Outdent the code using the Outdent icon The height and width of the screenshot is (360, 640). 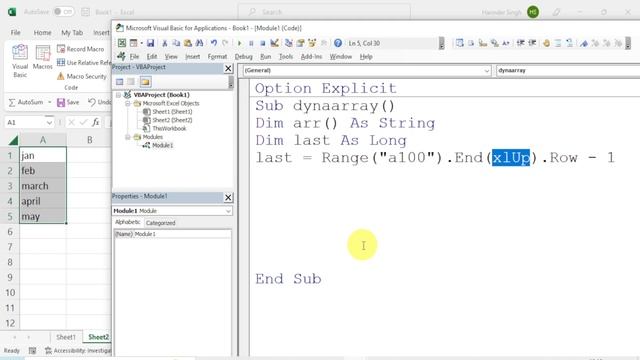pos(532,43)
